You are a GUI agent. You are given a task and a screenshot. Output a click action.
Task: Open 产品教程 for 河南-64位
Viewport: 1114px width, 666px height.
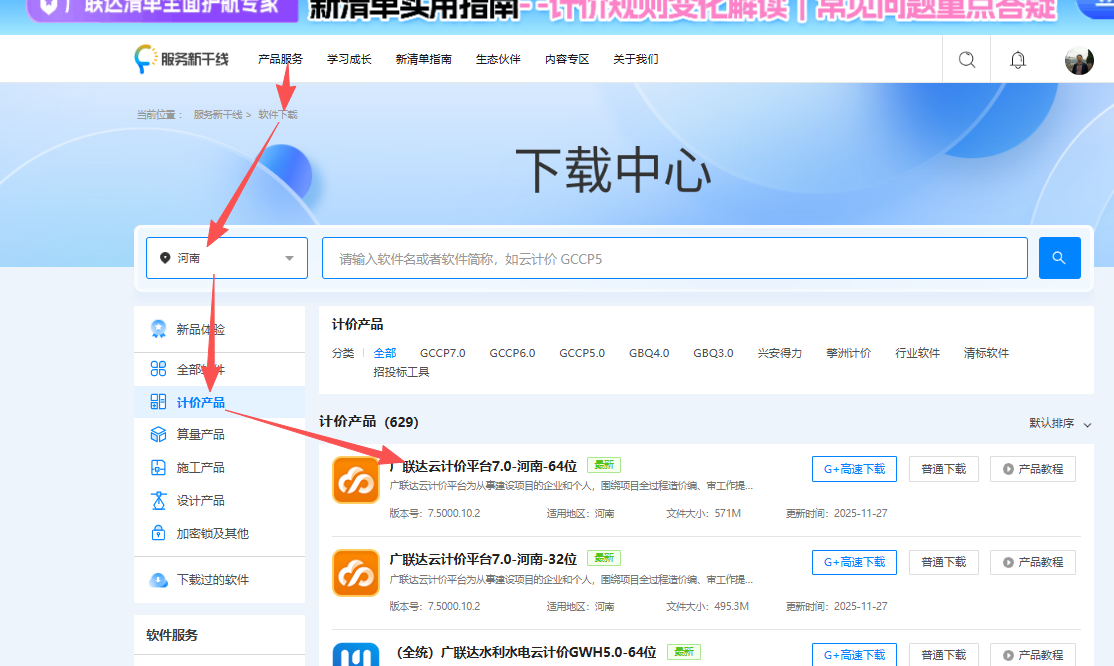(x=1032, y=469)
